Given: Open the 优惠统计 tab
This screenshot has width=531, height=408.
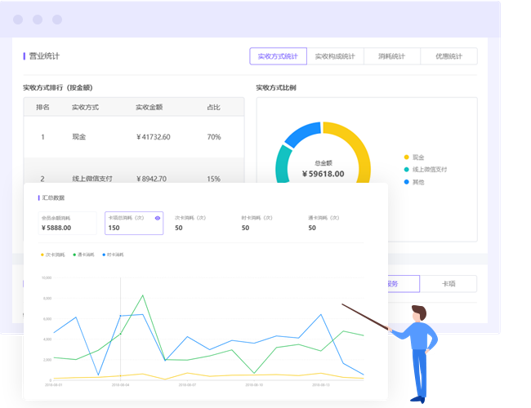Looking at the screenshot, I should point(449,56).
